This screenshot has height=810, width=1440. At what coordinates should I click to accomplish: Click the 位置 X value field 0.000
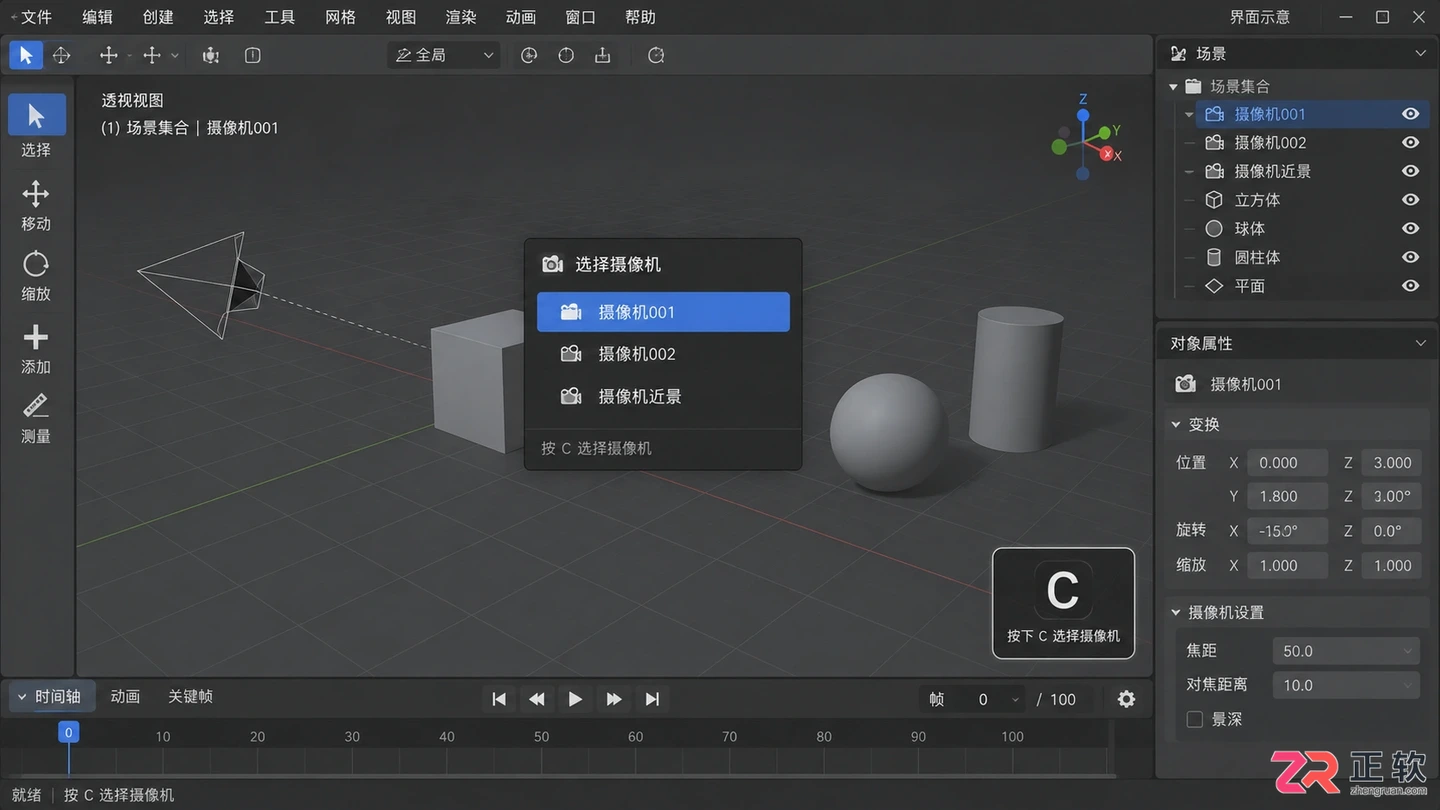point(1287,463)
